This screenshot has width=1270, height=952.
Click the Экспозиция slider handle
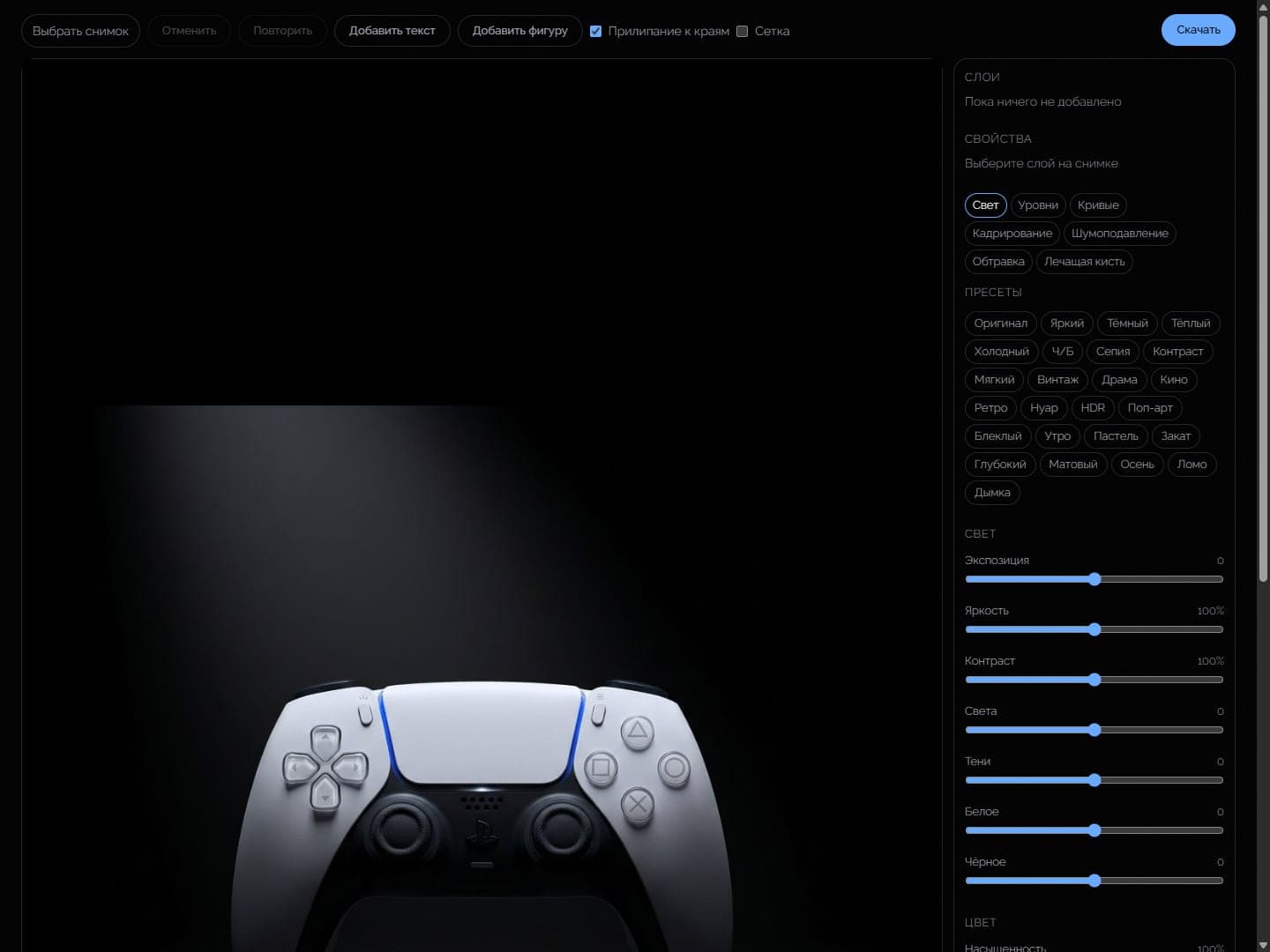(1094, 579)
